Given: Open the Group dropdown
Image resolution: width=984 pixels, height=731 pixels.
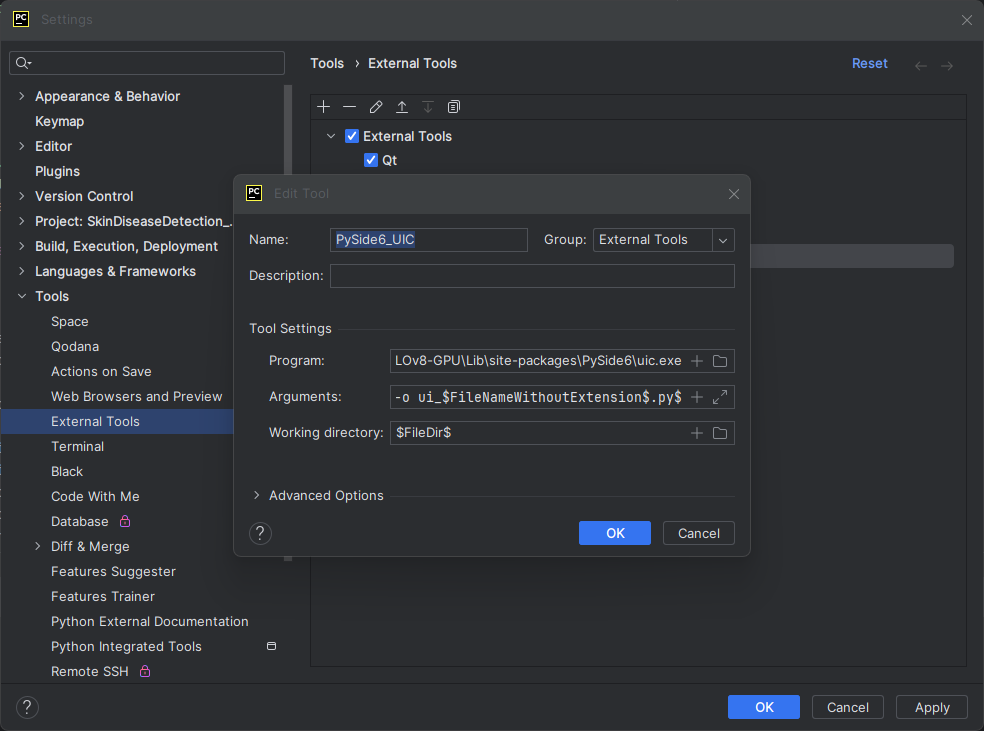Looking at the screenshot, I should click(x=722, y=240).
